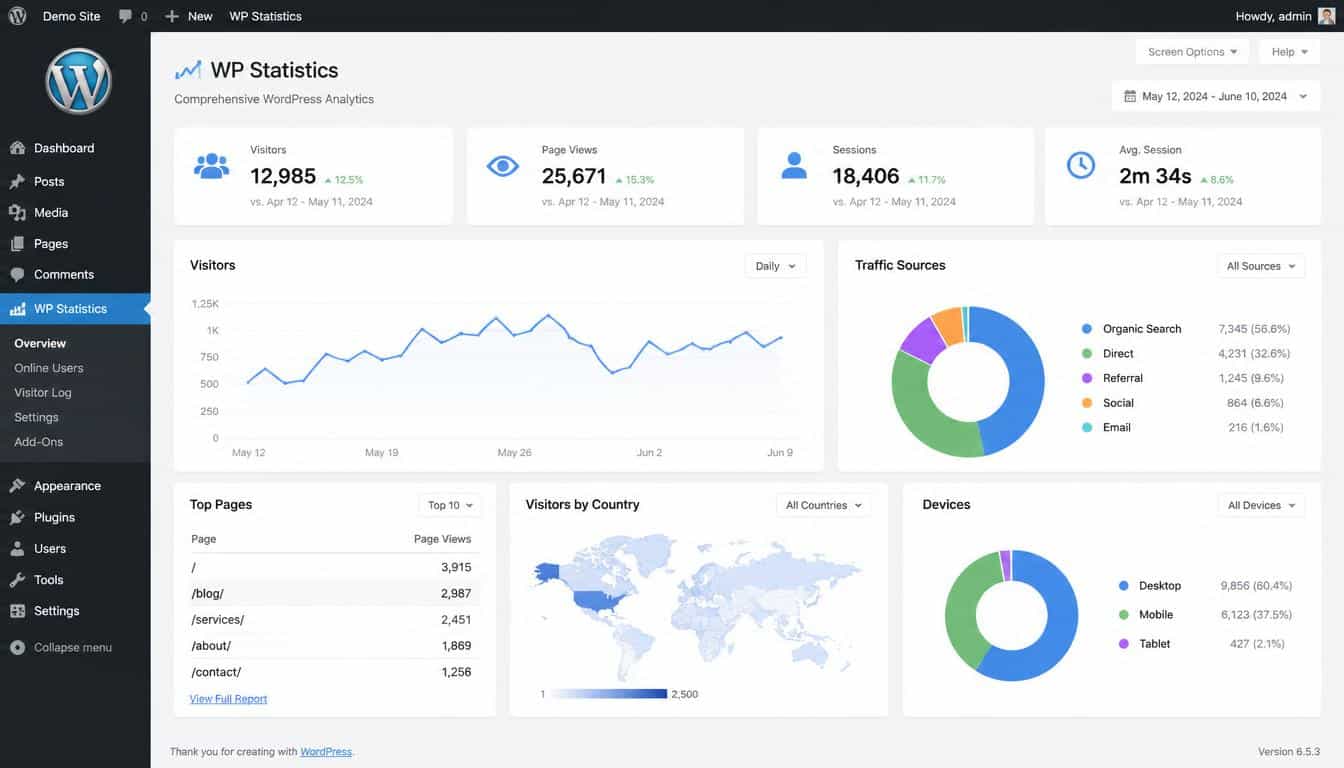The width and height of the screenshot is (1344, 768).
Task: Click the Pages icon in sidebar
Action: (17, 244)
